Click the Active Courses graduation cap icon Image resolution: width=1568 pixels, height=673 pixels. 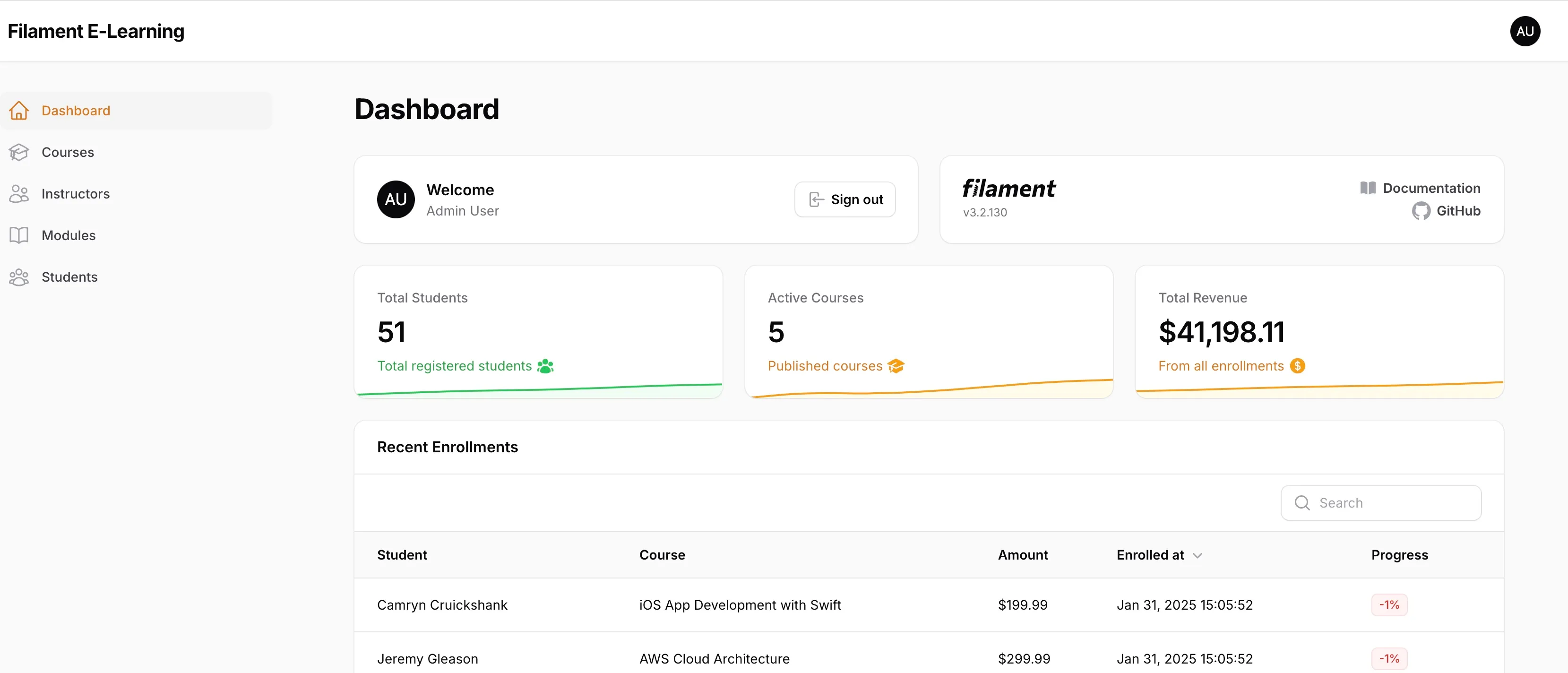pos(896,365)
